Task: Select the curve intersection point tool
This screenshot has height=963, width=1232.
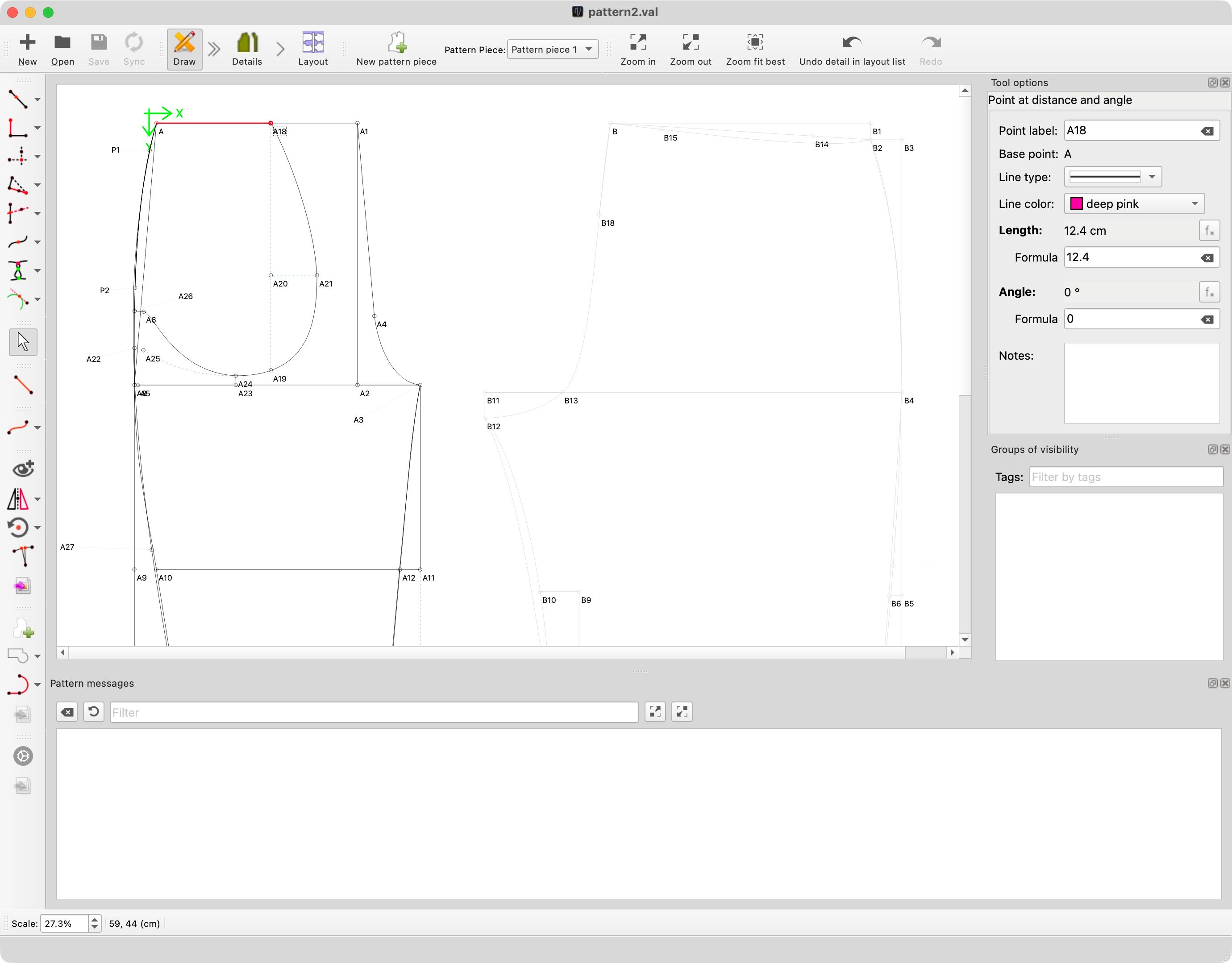Action: click(18, 270)
